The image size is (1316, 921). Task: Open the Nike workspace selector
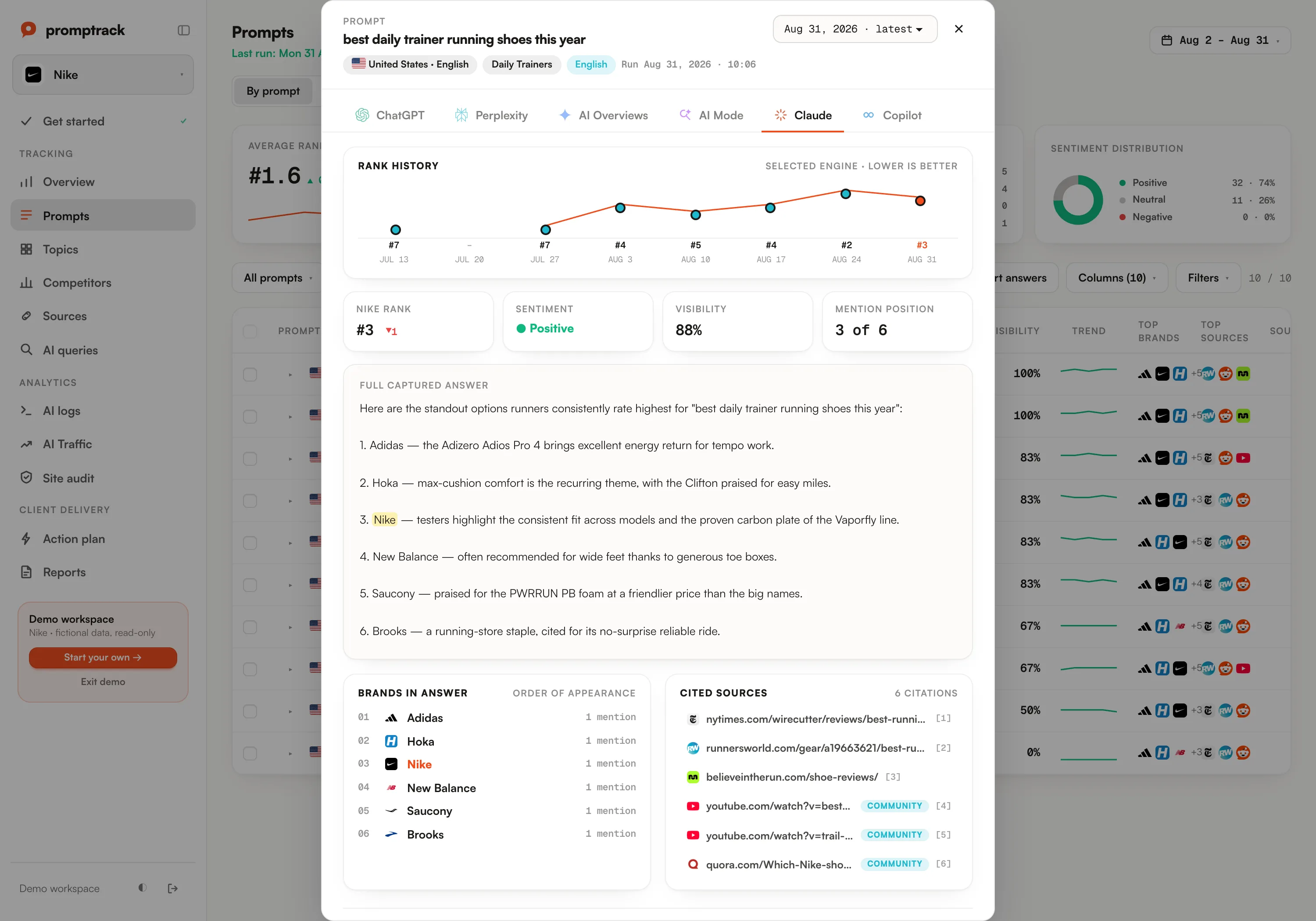[x=103, y=75]
